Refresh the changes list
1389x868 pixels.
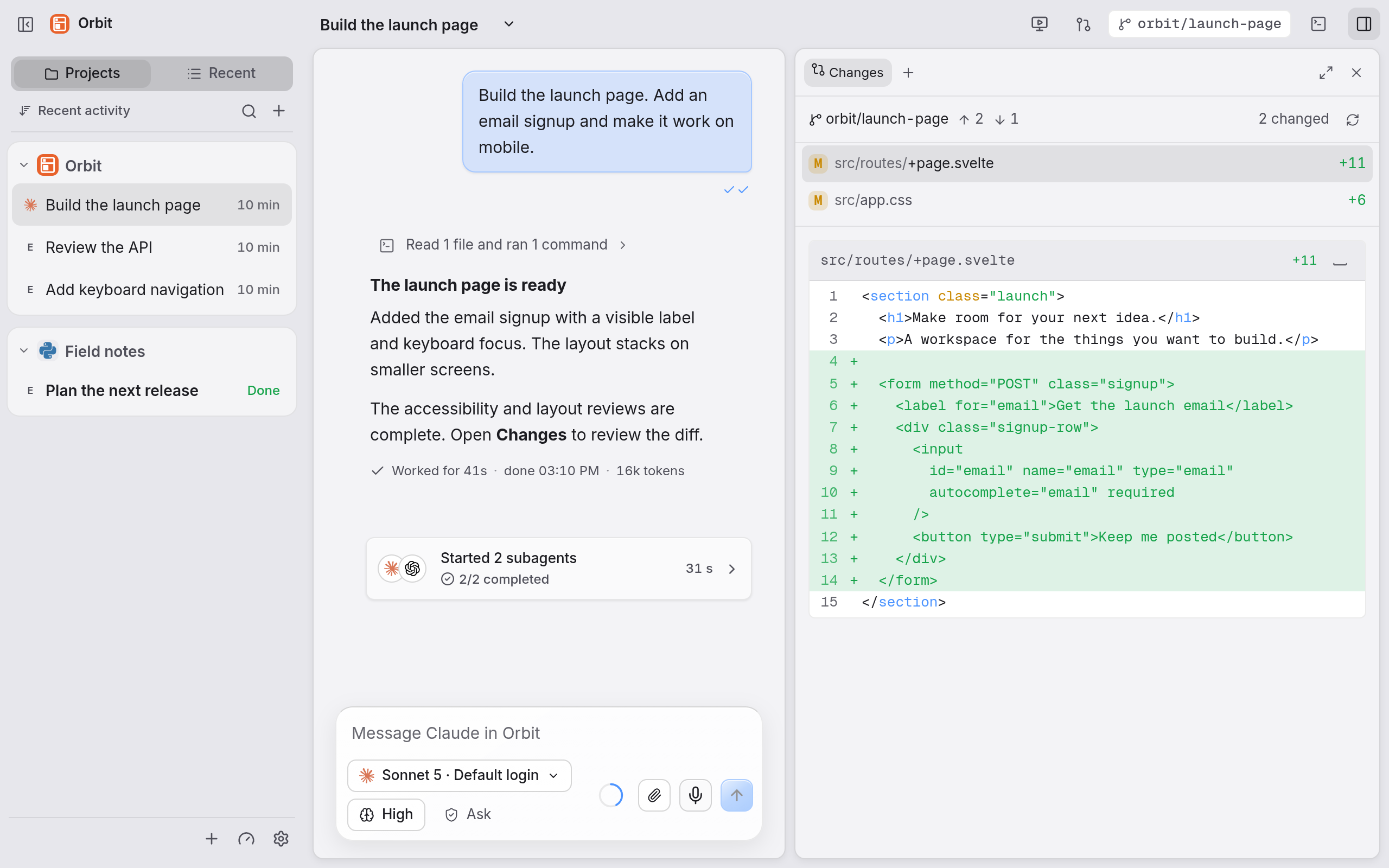(x=1352, y=119)
